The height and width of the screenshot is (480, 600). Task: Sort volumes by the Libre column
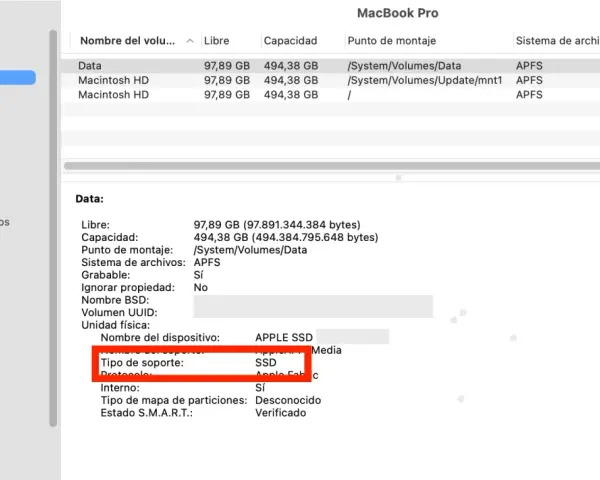point(217,41)
